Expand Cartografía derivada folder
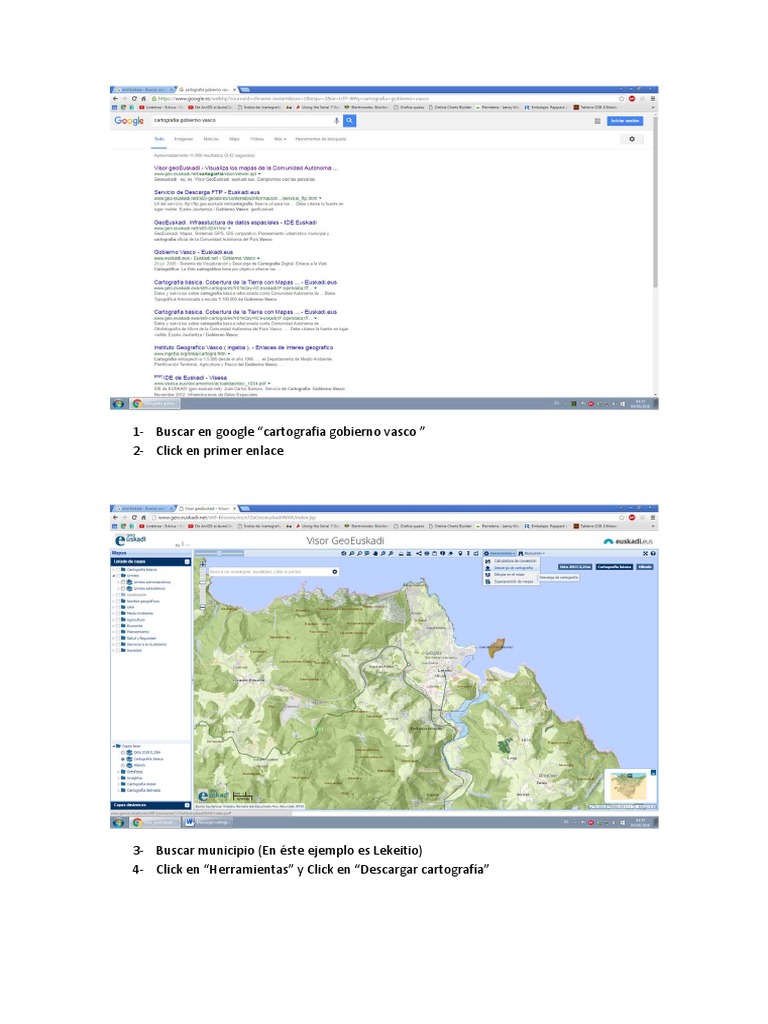 pyautogui.click(x=118, y=790)
